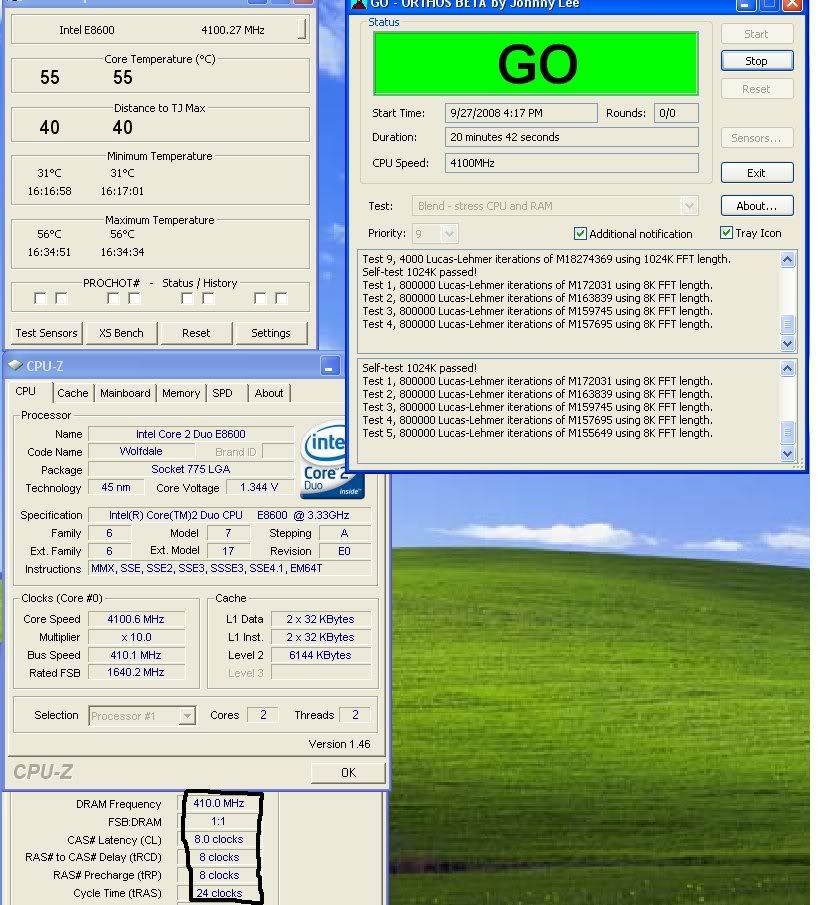The width and height of the screenshot is (840, 905).
Task: Click the Test Sensors button
Action: coord(46,333)
